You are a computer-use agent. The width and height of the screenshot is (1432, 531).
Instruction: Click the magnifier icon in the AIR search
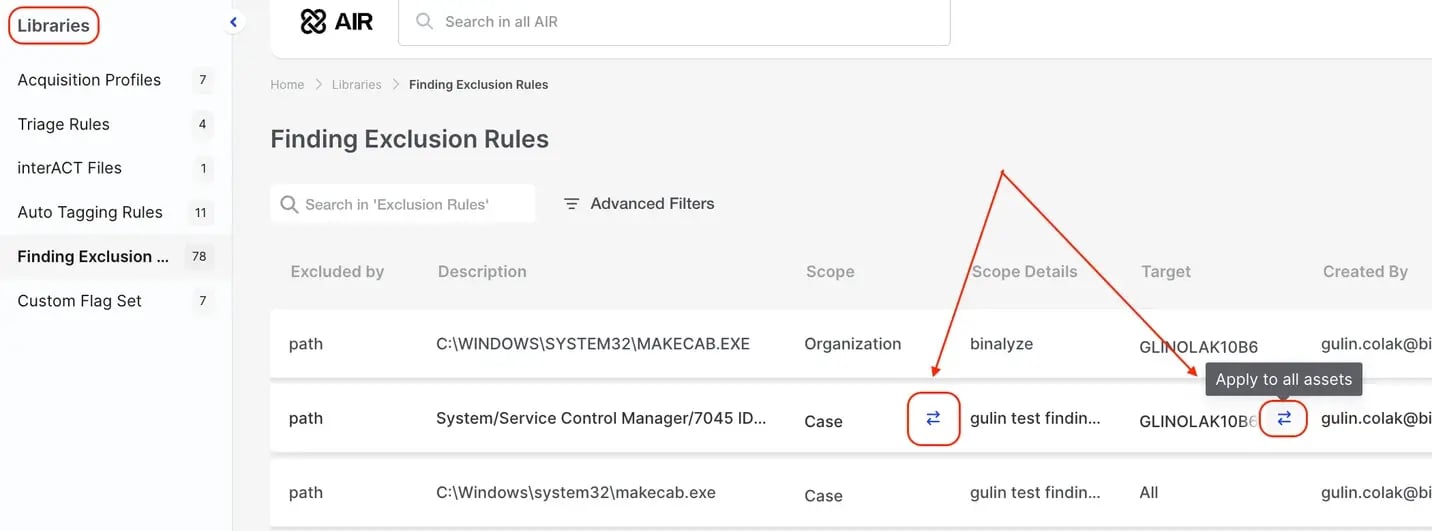pos(425,21)
